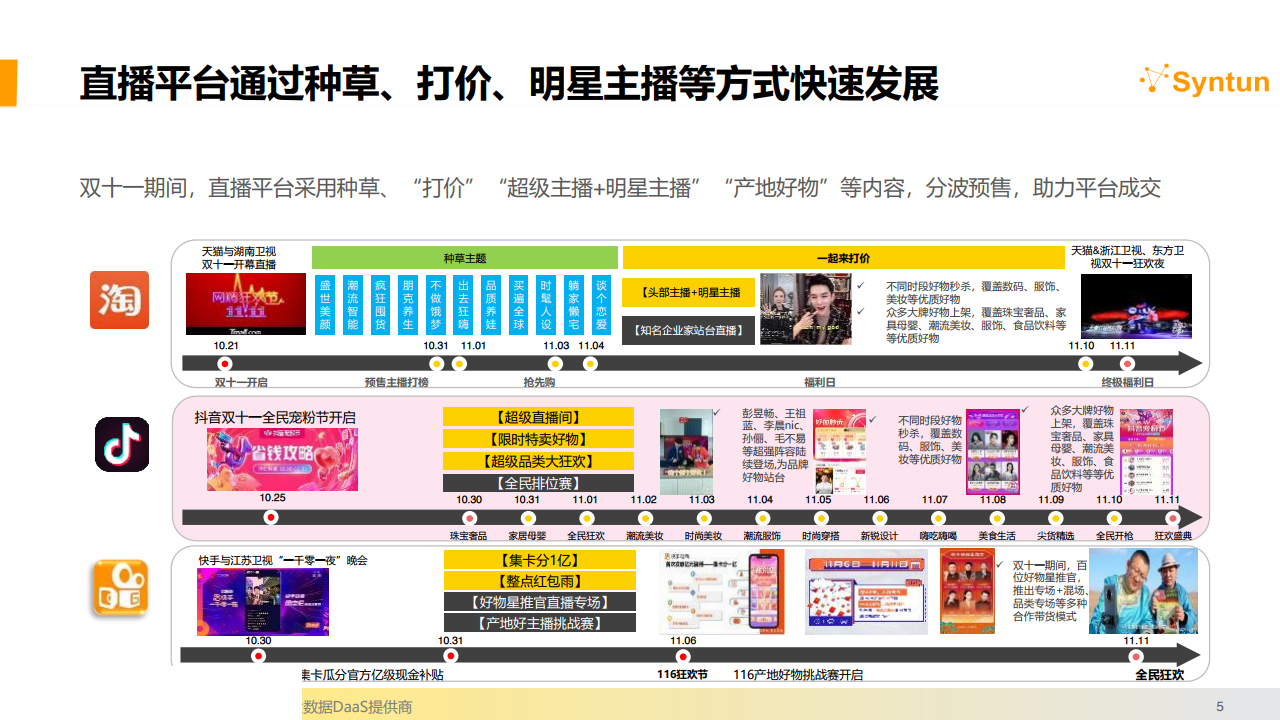Click the blue 朋克养生 theme box
The width and height of the screenshot is (1280, 720).
point(407,304)
